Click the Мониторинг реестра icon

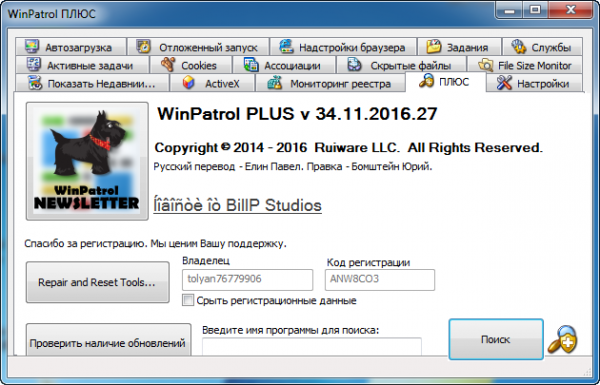tap(275, 83)
